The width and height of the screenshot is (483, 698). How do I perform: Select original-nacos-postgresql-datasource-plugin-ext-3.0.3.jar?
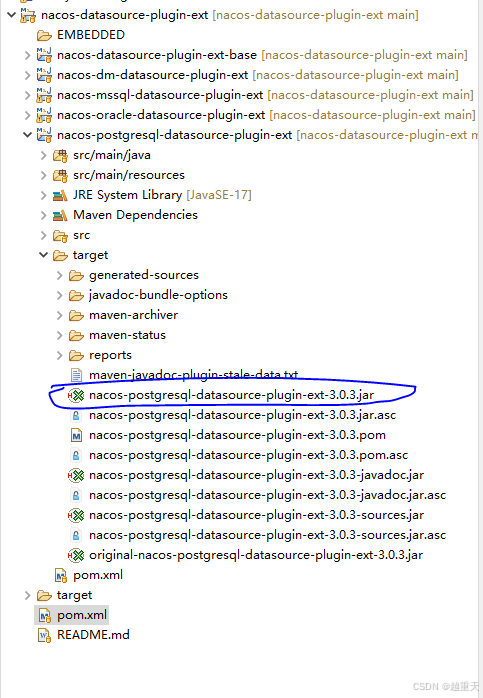tap(256, 555)
